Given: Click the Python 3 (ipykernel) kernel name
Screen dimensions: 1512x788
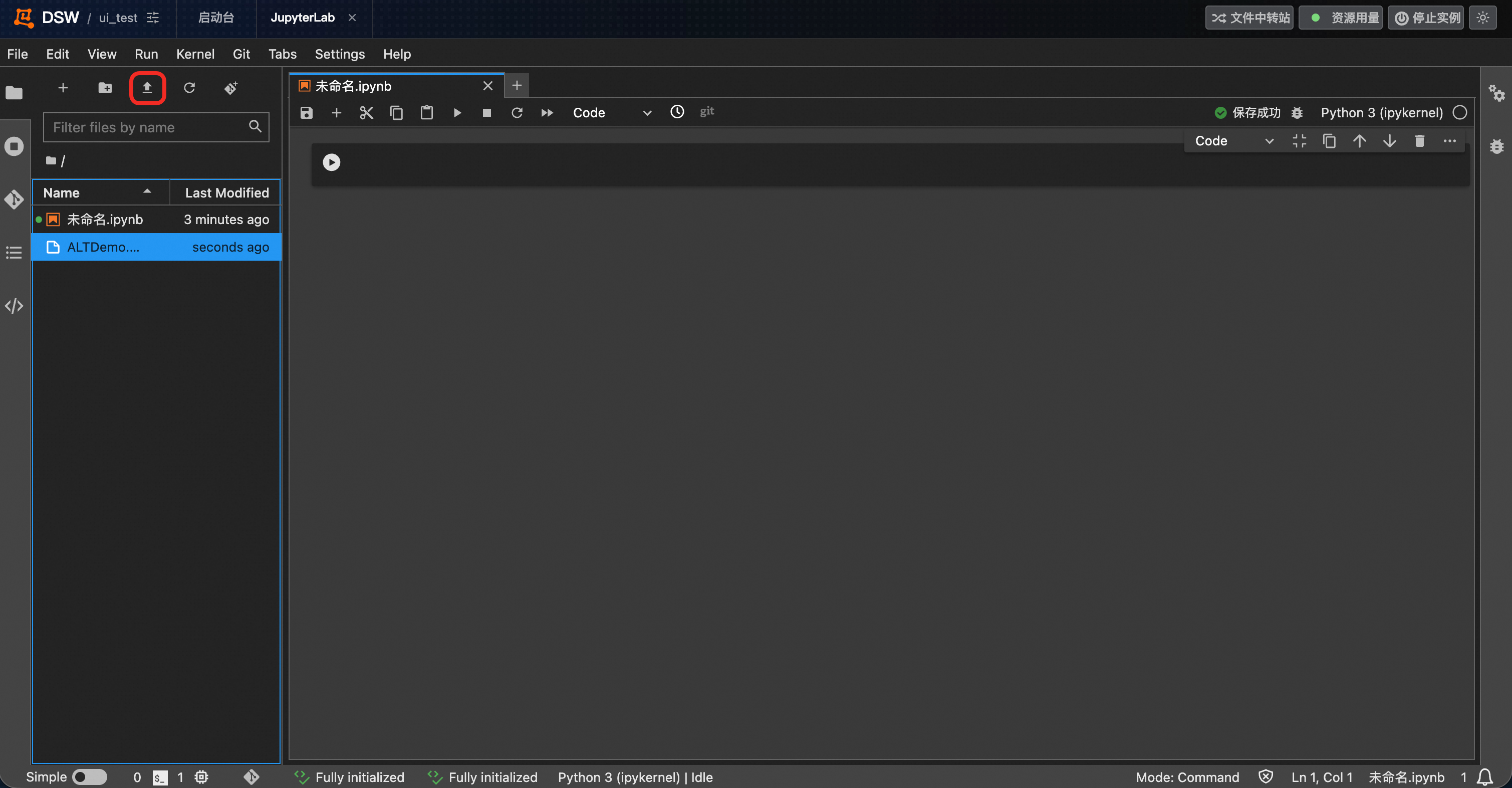Looking at the screenshot, I should 1382,113.
